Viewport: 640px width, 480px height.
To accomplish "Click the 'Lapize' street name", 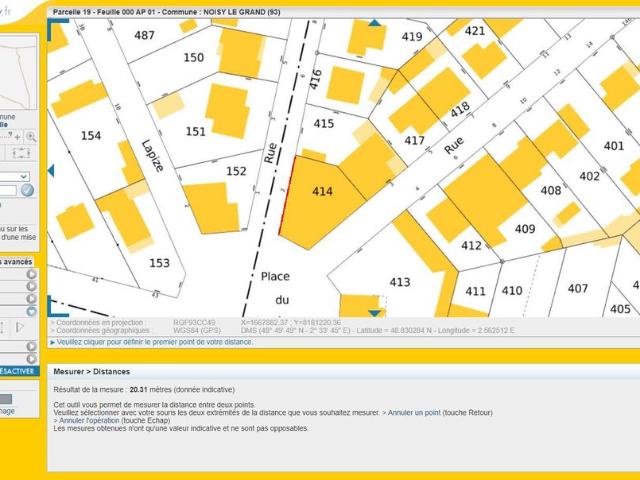I will [153, 156].
